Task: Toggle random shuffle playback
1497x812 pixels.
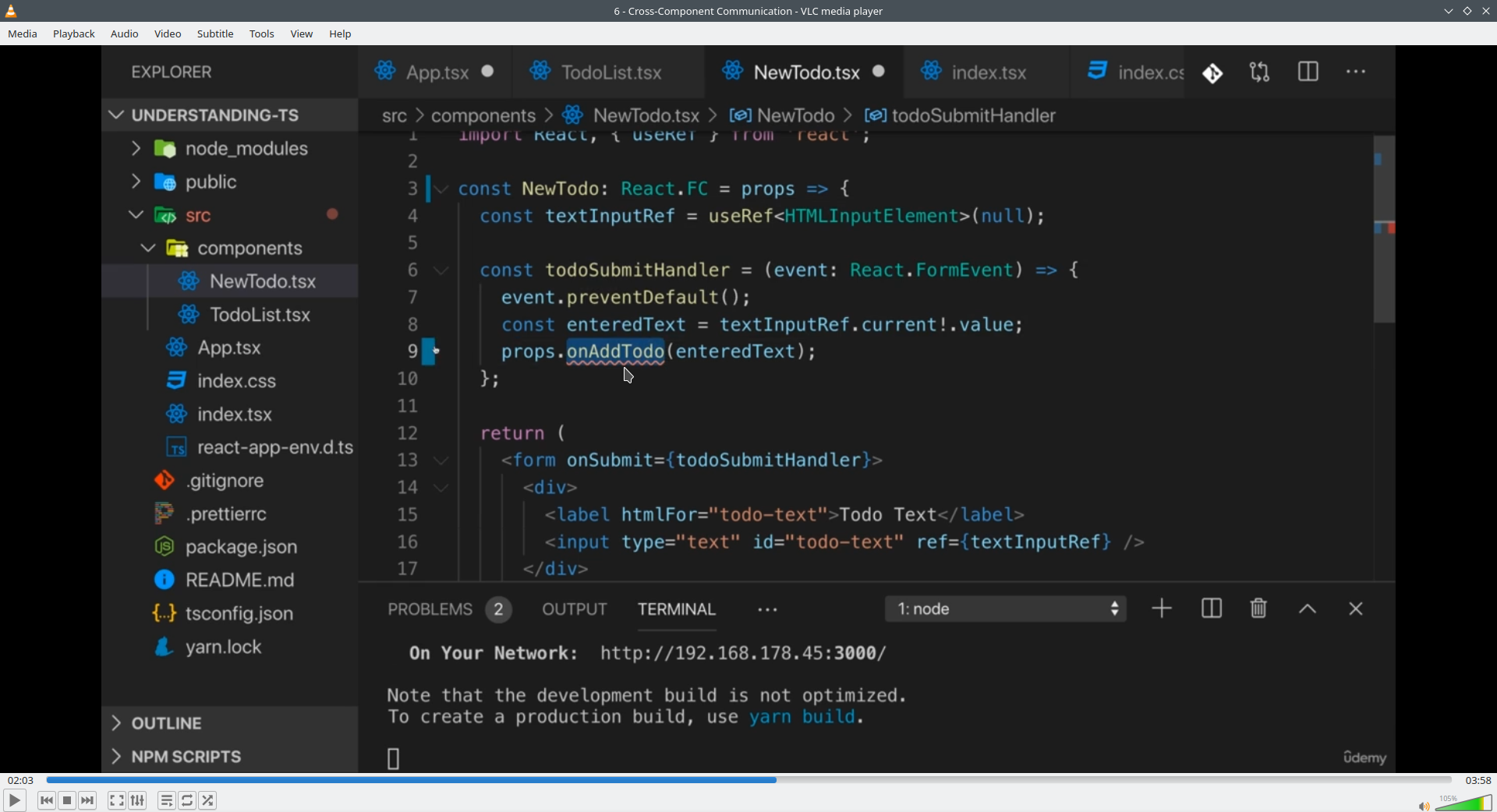Action: (208, 800)
